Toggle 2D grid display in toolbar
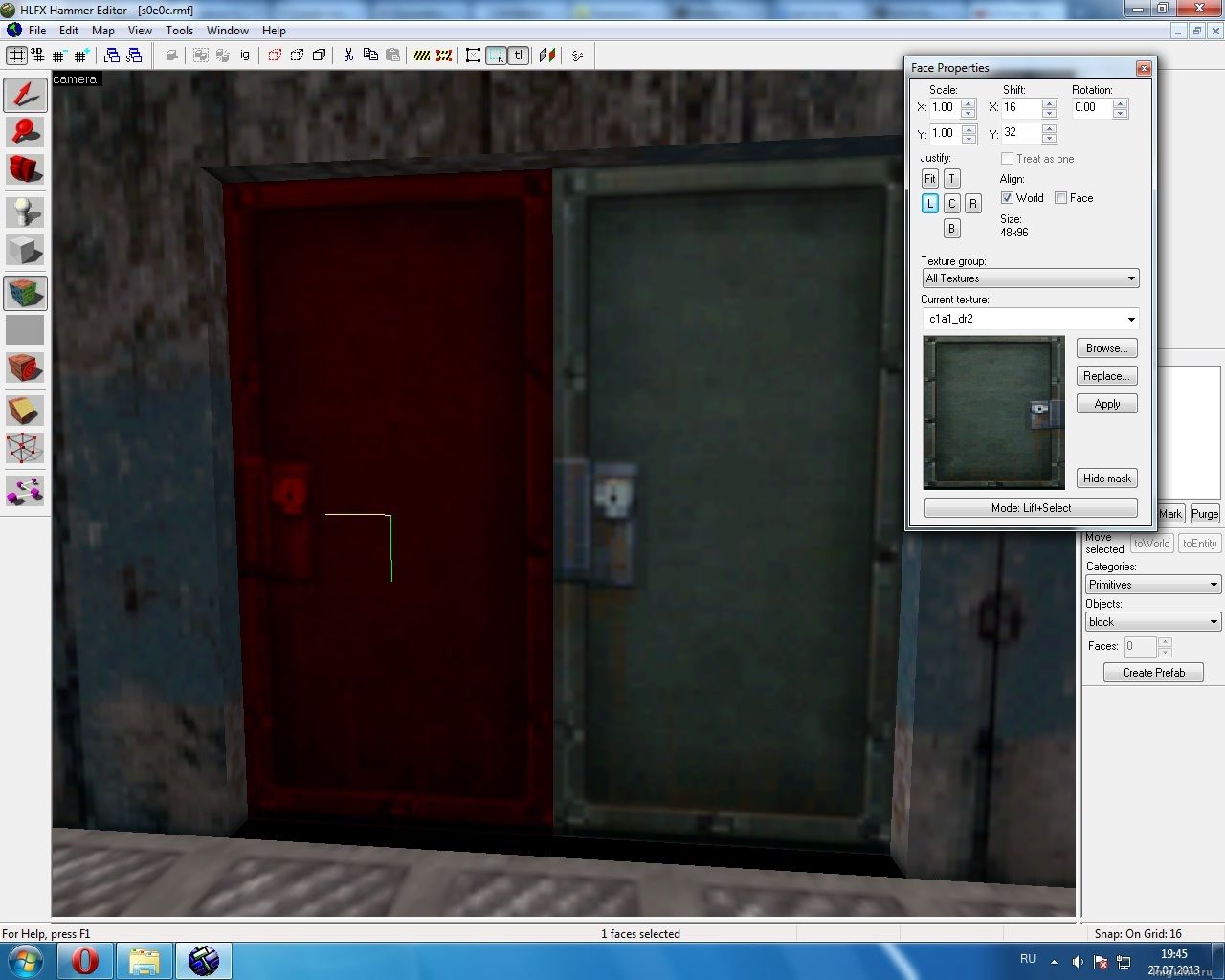The image size is (1225, 980). [16, 56]
